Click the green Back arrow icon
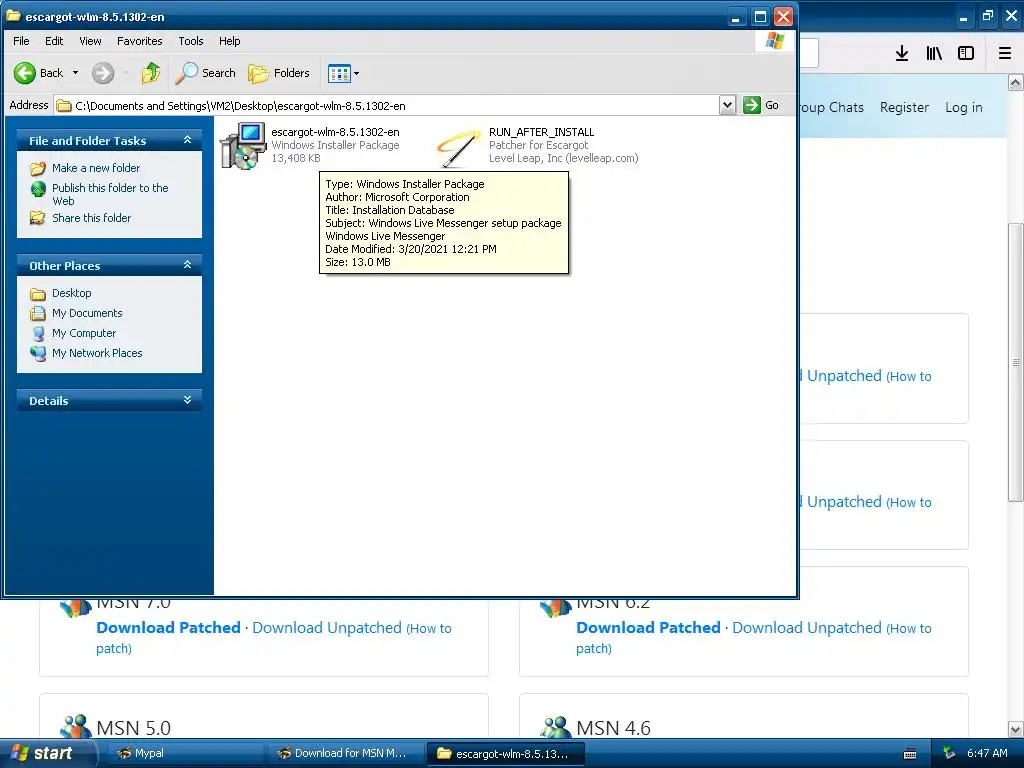The height and width of the screenshot is (768, 1024). pos(25,73)
